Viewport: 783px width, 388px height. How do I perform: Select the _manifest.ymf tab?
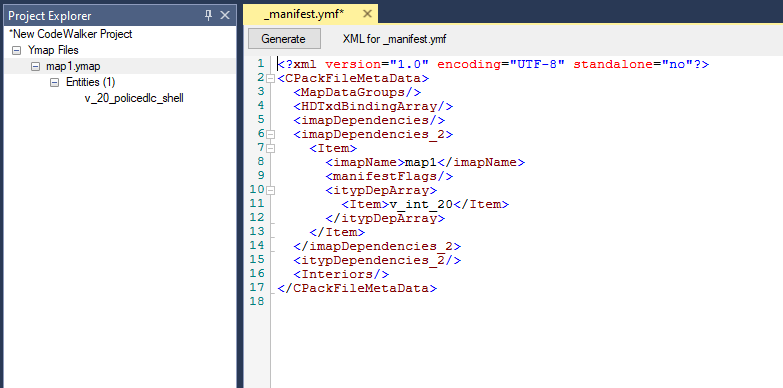pos(304,14)
